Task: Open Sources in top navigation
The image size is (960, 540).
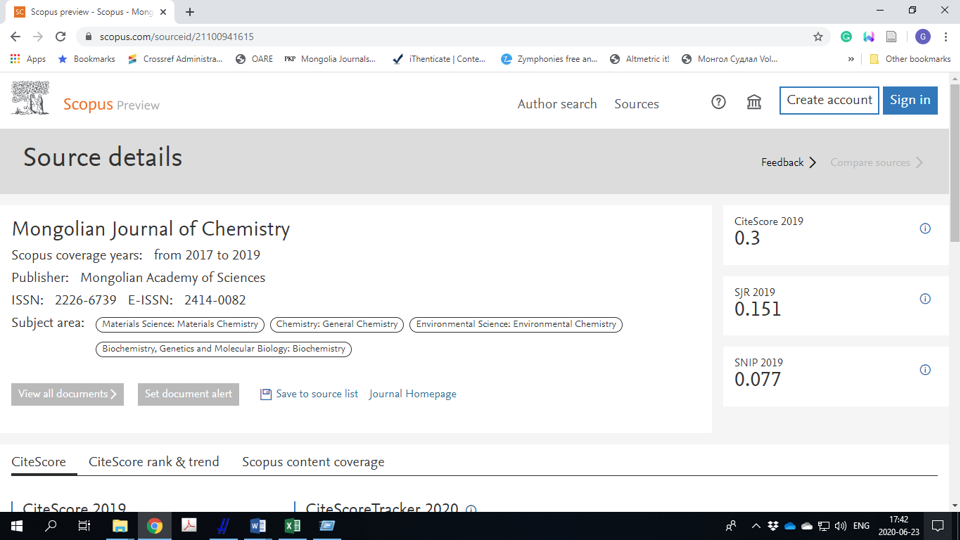Action: click(636, 104)
